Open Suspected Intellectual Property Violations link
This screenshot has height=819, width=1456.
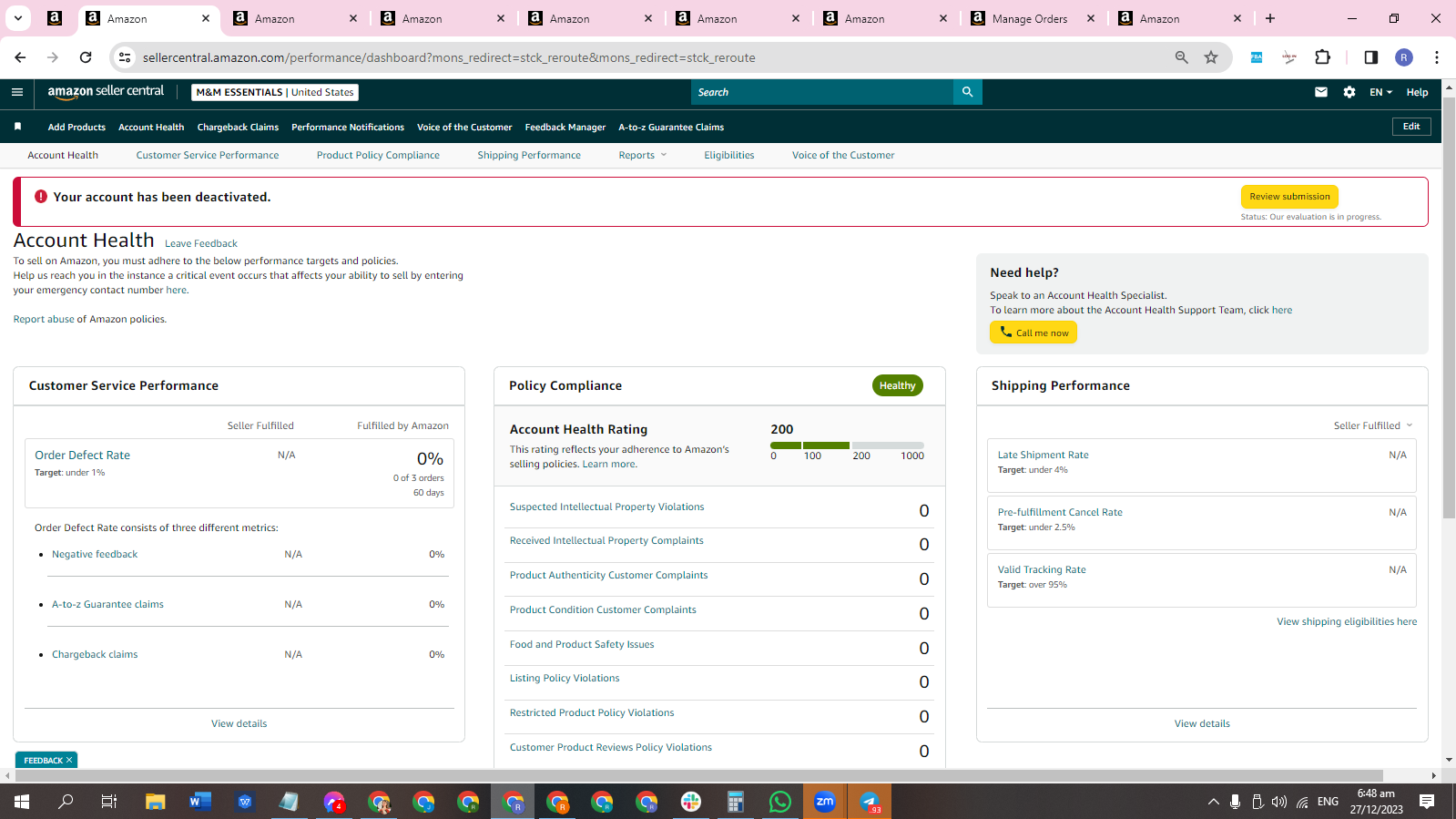pyautogui.click(x=606, y=507)
